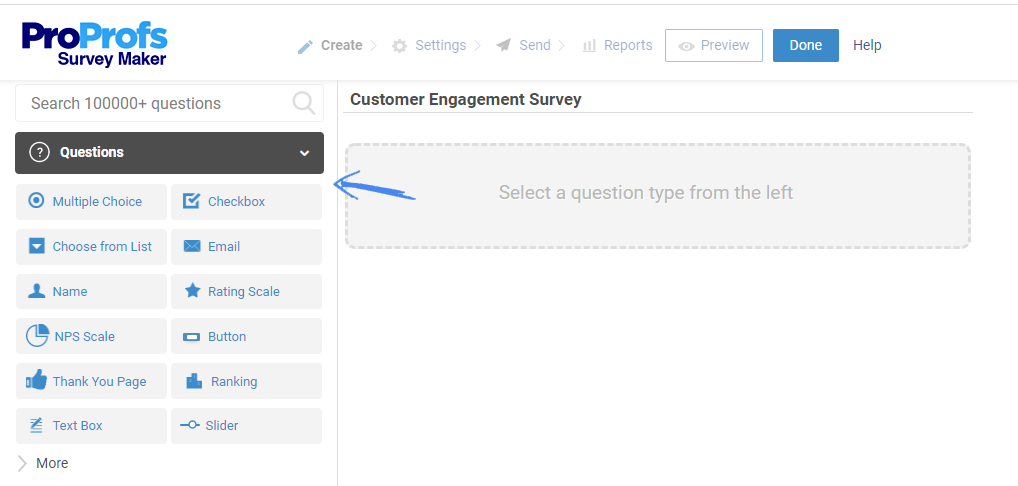This screenshot has height=486, width=1018.
Task: Click the Ranking podium icon
Action: click(194, 381)
